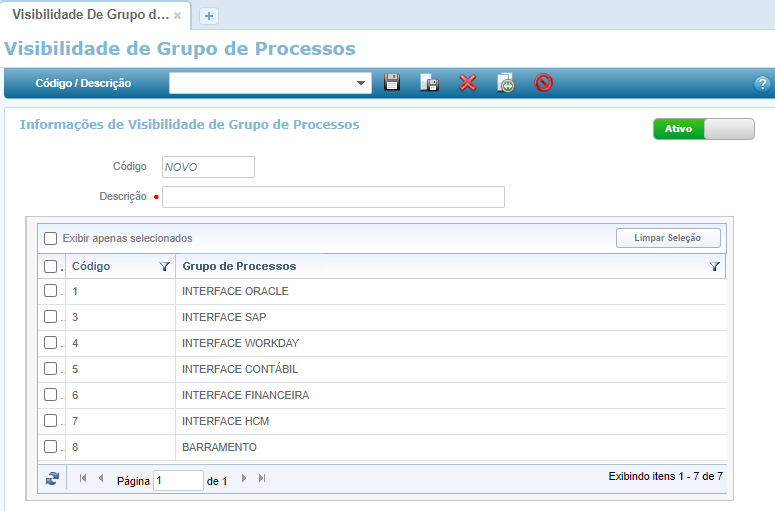
Task: Click the new record document icon
Action: point(506,83)
